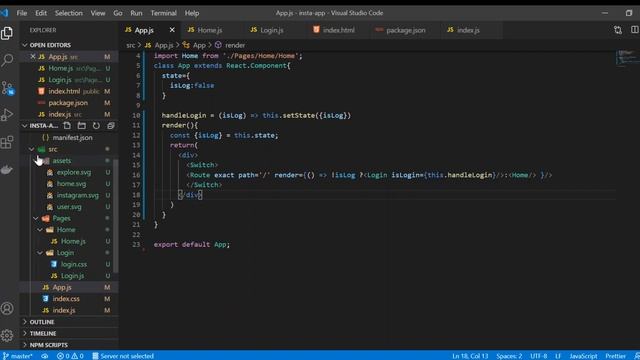
Task: Switch to the Home.js tab
Action: click(213, 30)
